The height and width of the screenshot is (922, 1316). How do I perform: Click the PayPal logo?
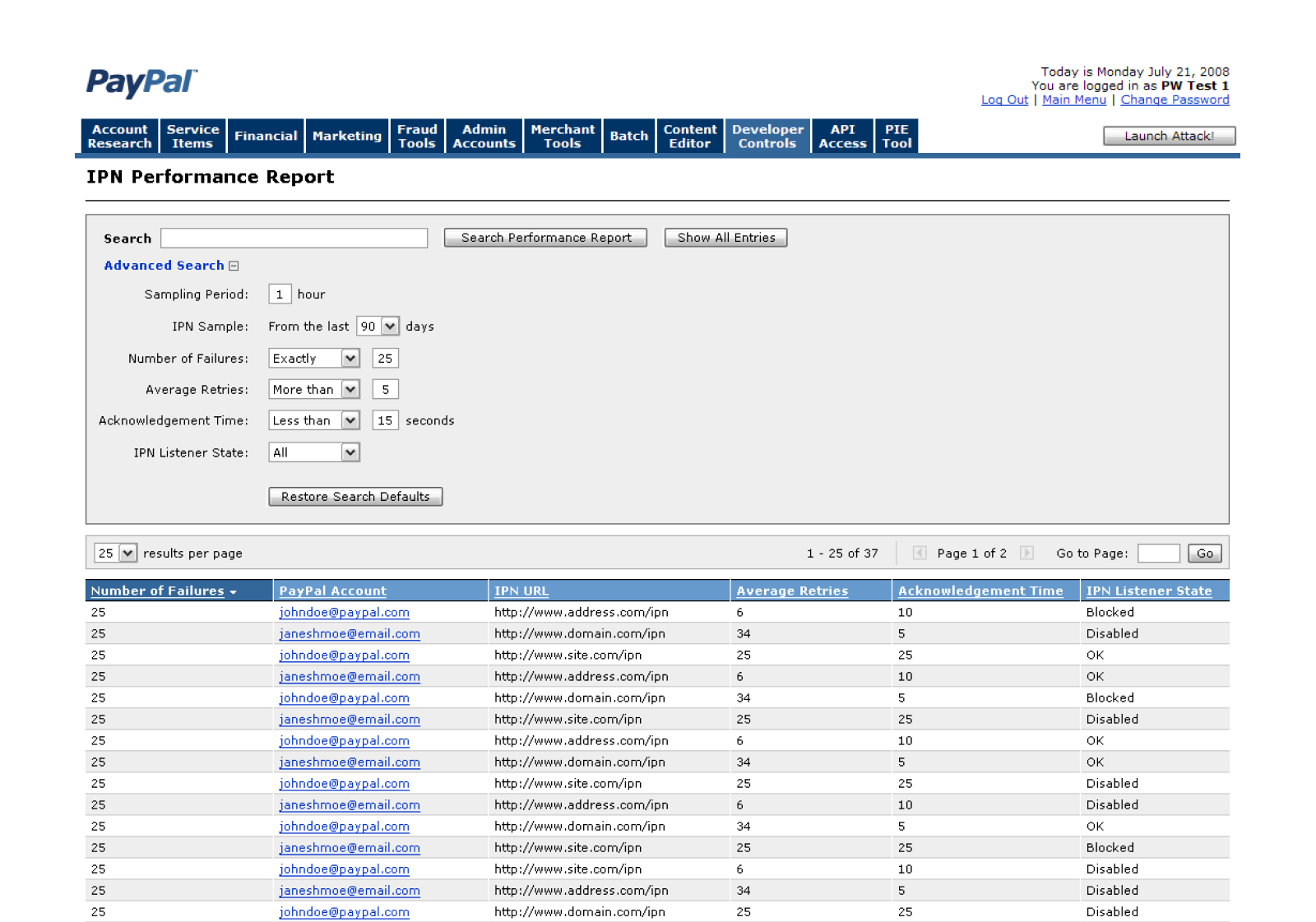[141, 83]
